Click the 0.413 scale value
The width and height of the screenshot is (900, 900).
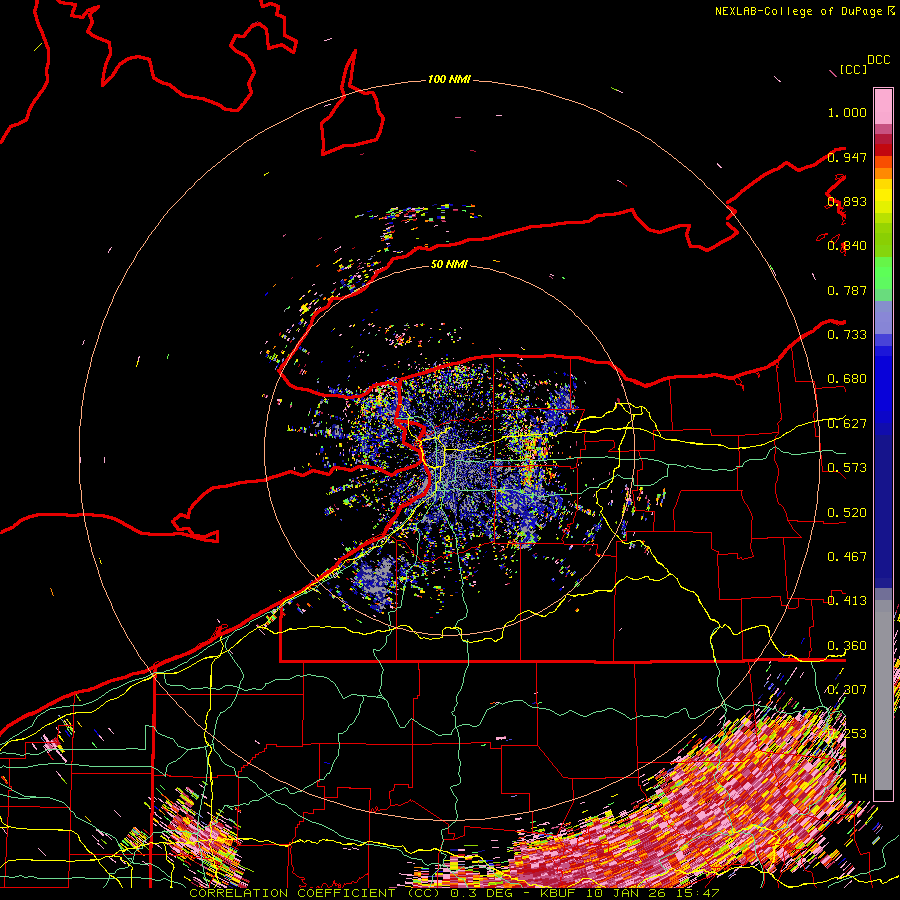point(847,601)
